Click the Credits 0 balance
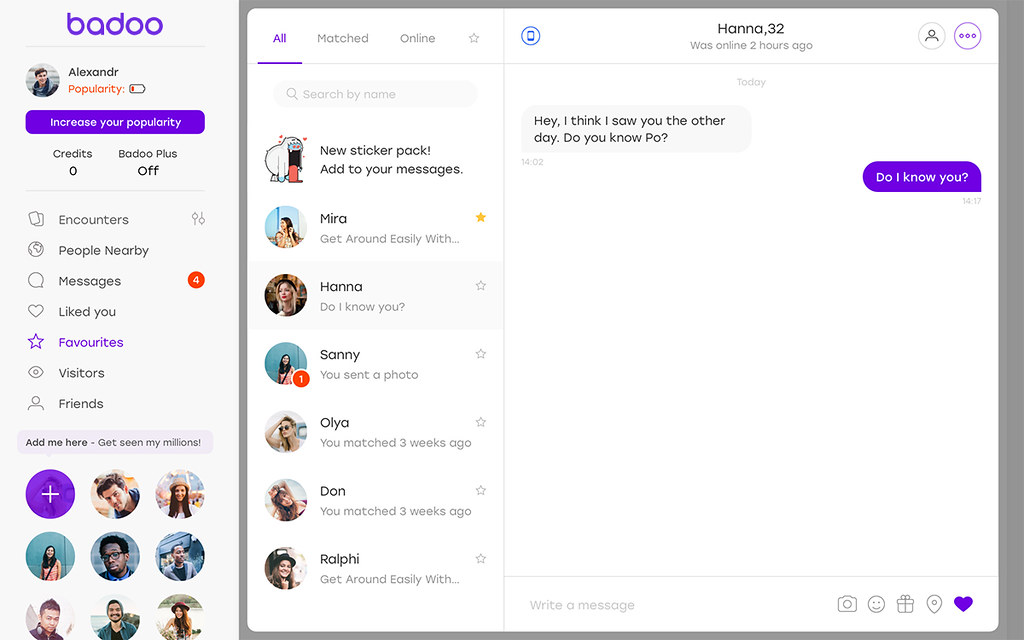This screenshot has height=640, width=1024. tap(72, 162)
